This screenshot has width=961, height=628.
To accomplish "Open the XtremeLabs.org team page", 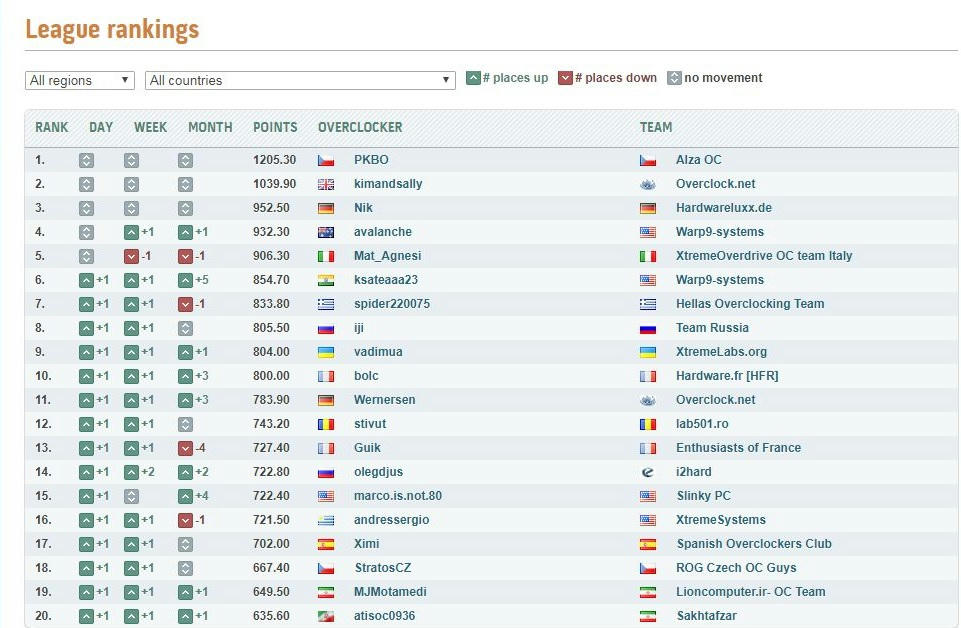I will pyautogui.click(x=721, y=352).
